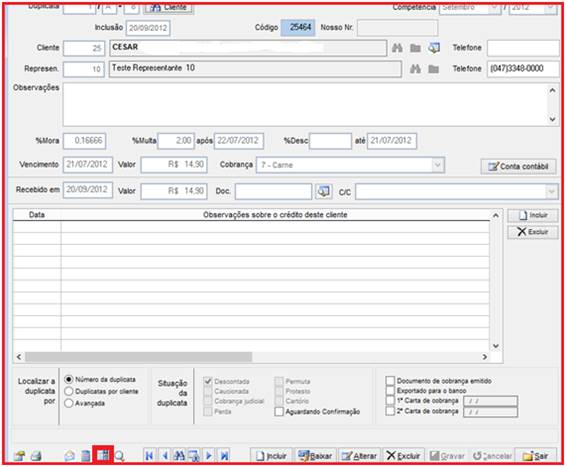
Task: Click the monitor search icon in navigation bar
Action: [x=194, y=456]
